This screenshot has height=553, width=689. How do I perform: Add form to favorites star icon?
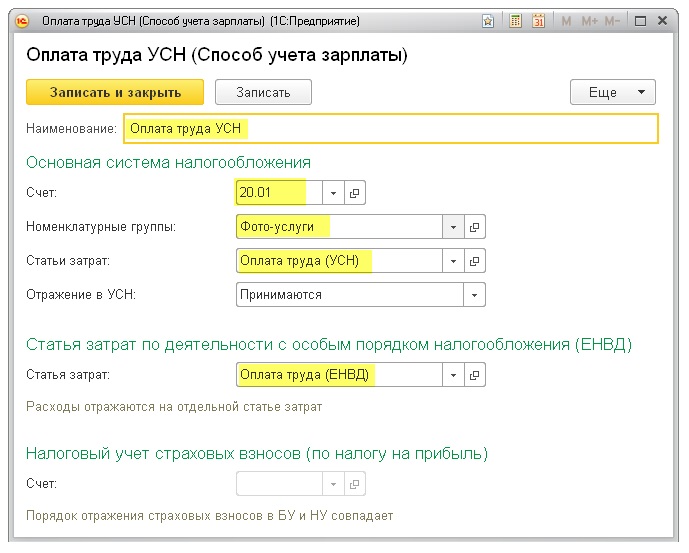488,21
